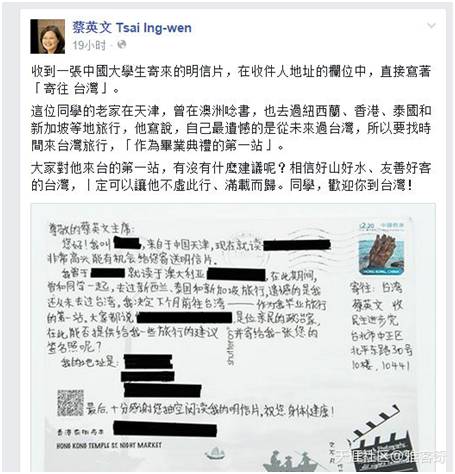Click the handwritten 寄往: 台湾 address line
455x474 pixels.
(376, 288)
